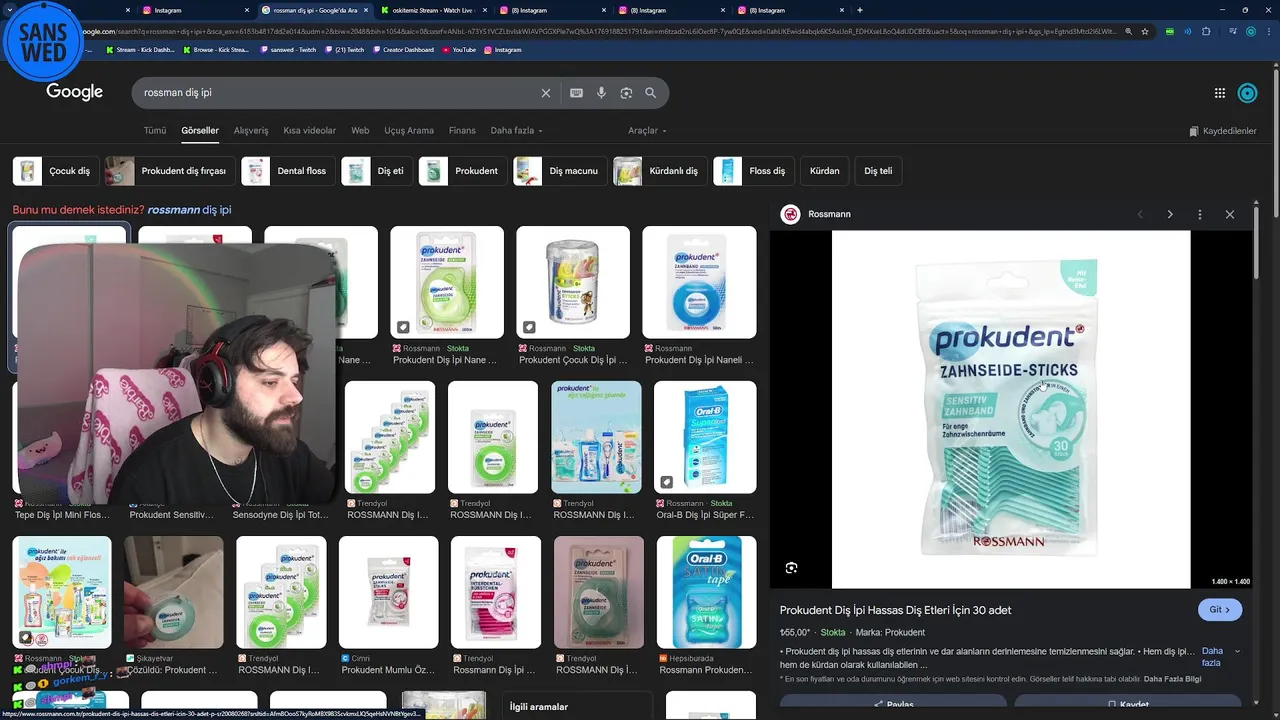Open Daha Fazla Bilgi copyright link
The height and width of the screenshot is (720, 1280).
click(1172, 679)
